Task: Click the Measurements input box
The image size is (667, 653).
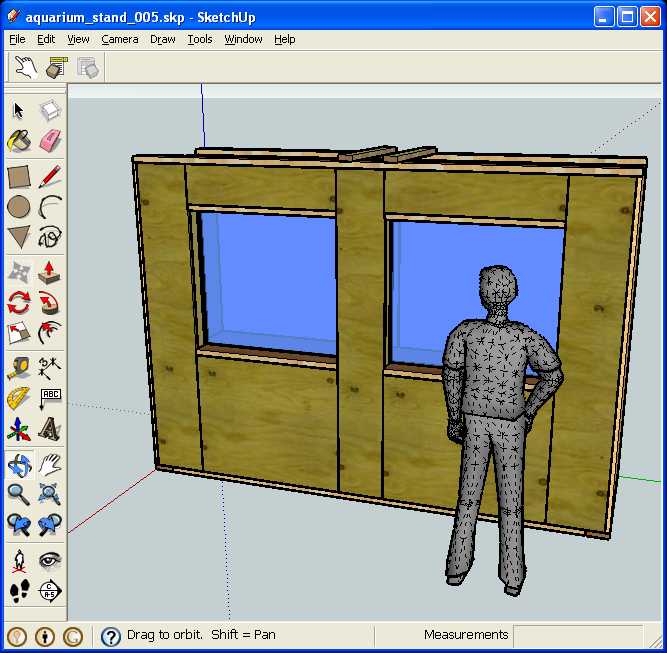Action: (578, 636)
